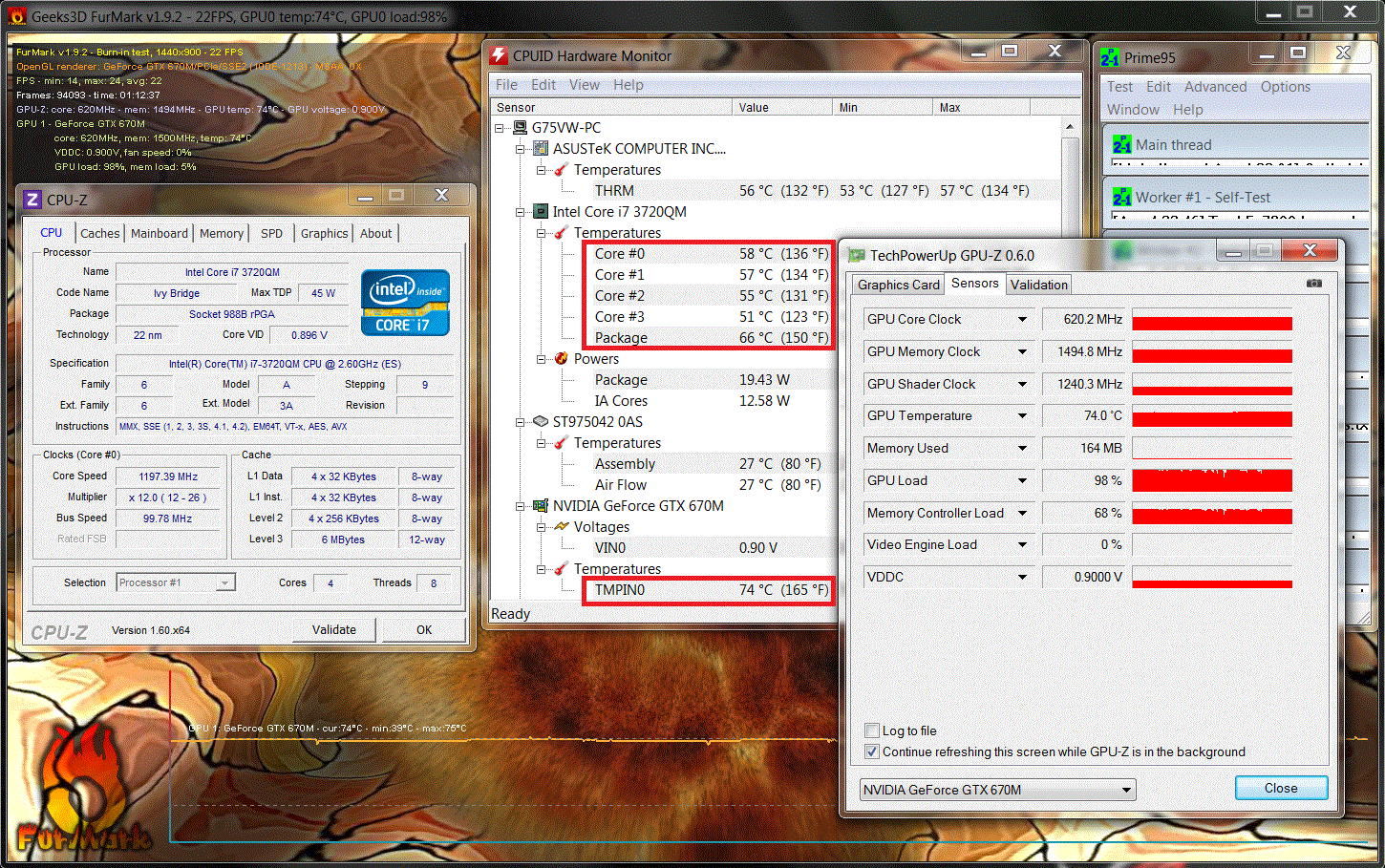Screen dimensions: 1385x868
Task: Open the File menu in Hardware Monitor
Action: tap(506, 85)
